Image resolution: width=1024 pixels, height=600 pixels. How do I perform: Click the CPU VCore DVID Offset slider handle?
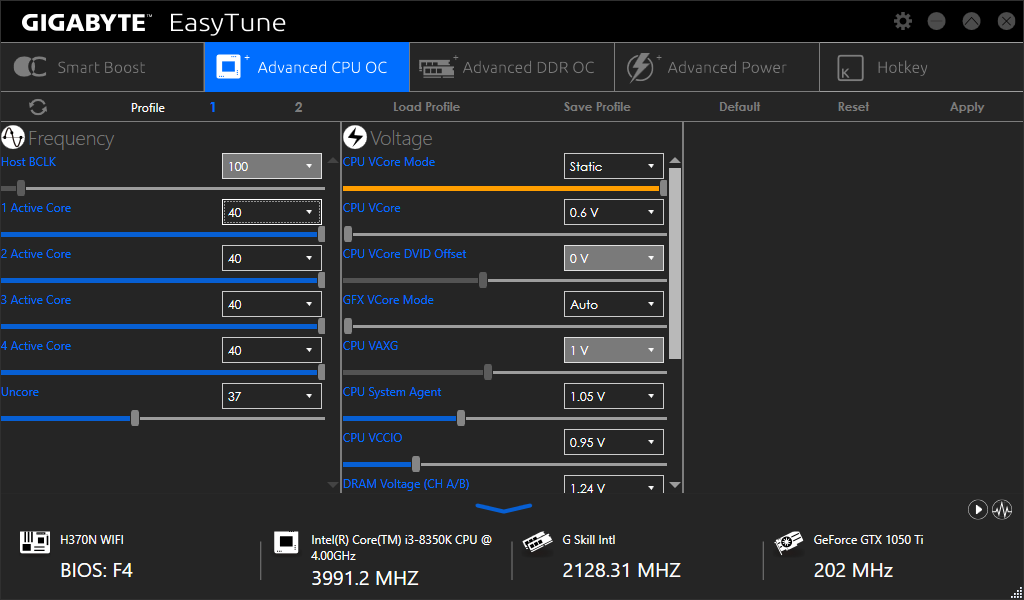coord(483,281)
